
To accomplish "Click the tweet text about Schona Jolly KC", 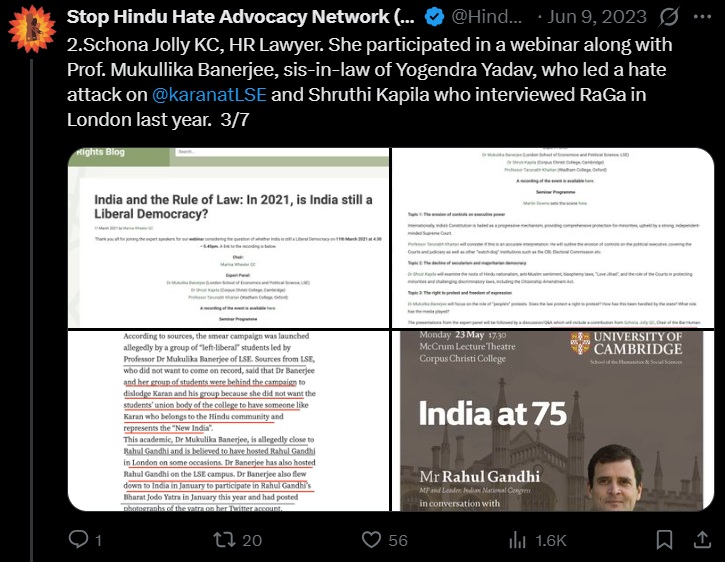I will [x=369, y=82].
